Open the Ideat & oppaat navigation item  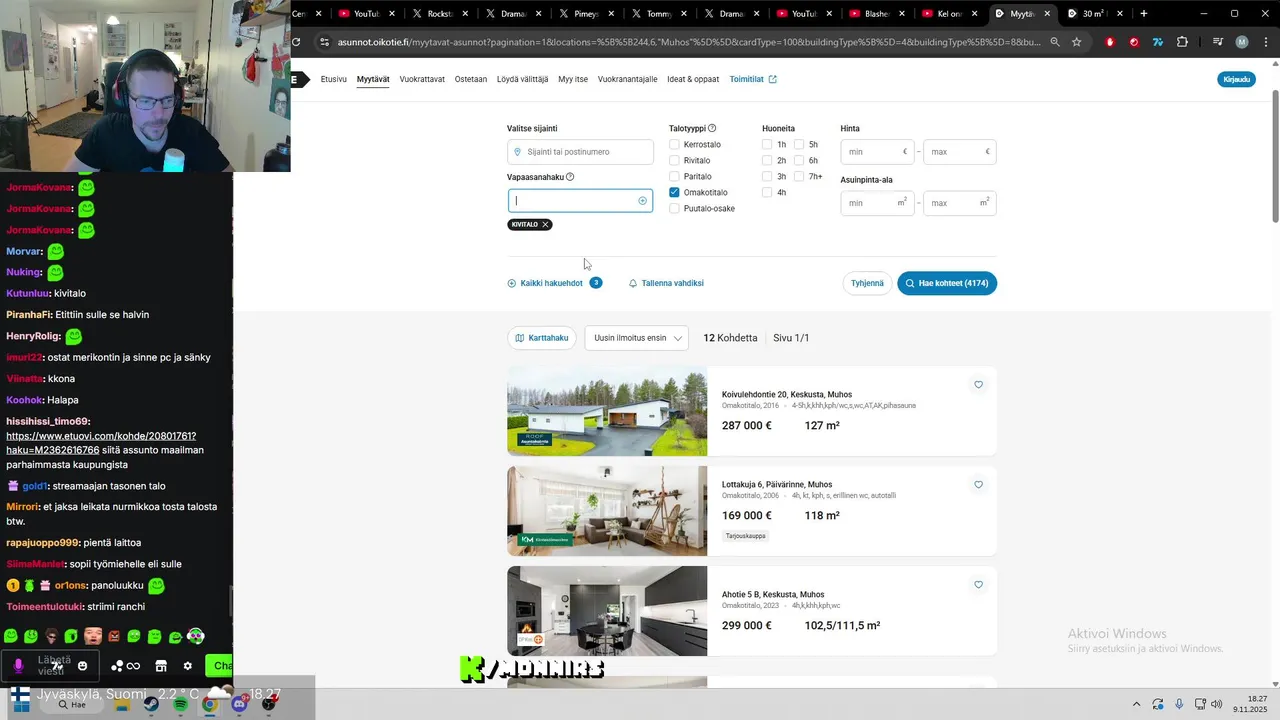[x=693, y=79]
